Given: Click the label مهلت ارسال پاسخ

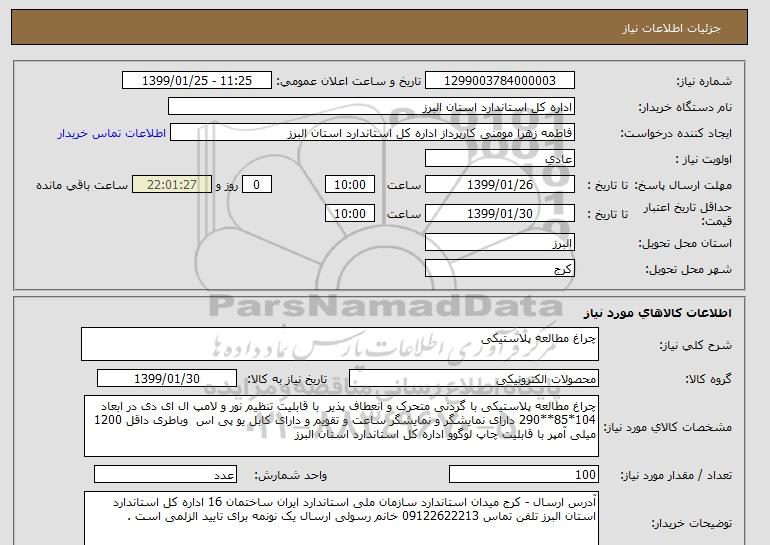Looking at the screenshot, I should click(x=684, y=185).
